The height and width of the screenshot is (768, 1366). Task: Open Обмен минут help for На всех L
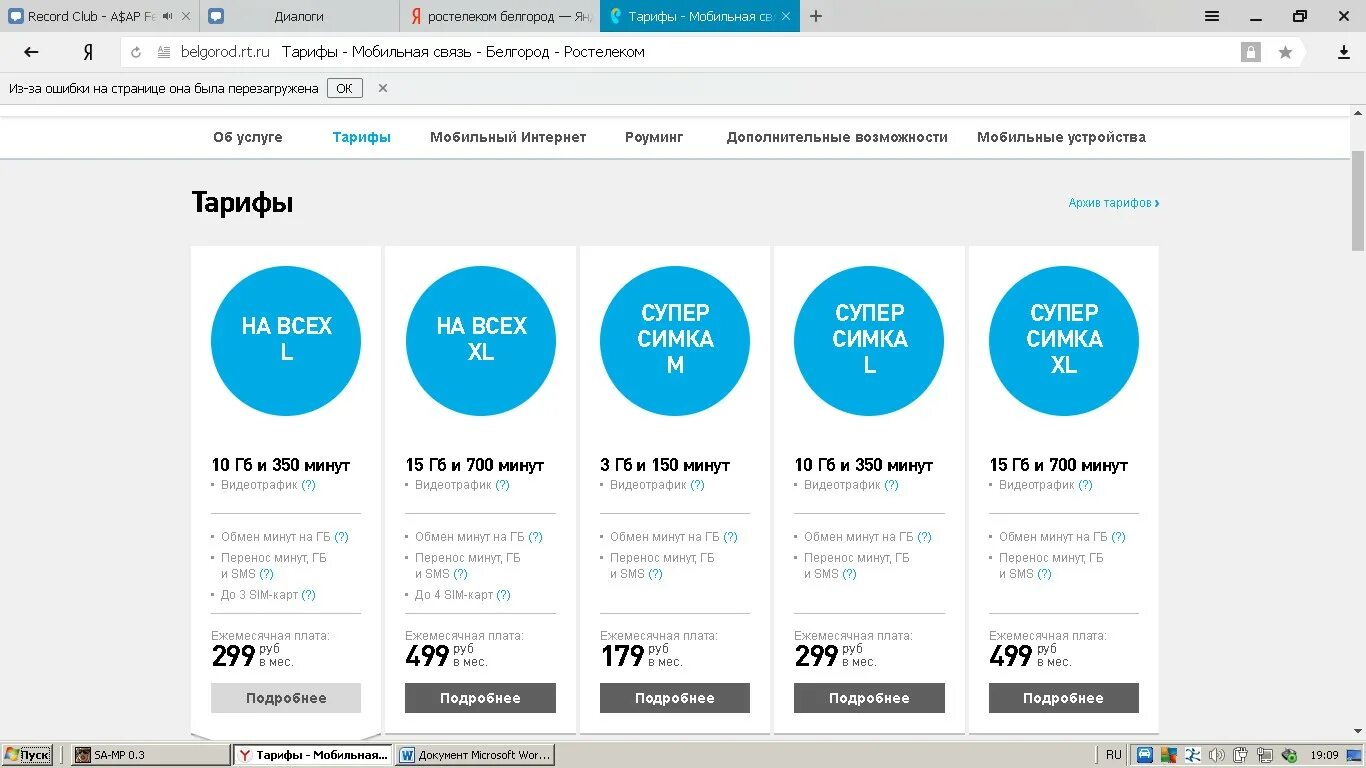[x=341, y=537]
